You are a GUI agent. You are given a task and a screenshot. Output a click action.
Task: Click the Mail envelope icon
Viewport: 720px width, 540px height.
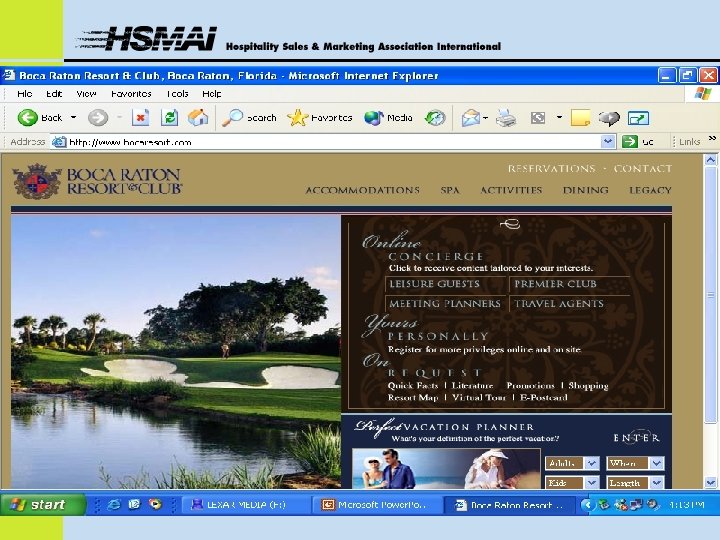click(x=471, y=118)
